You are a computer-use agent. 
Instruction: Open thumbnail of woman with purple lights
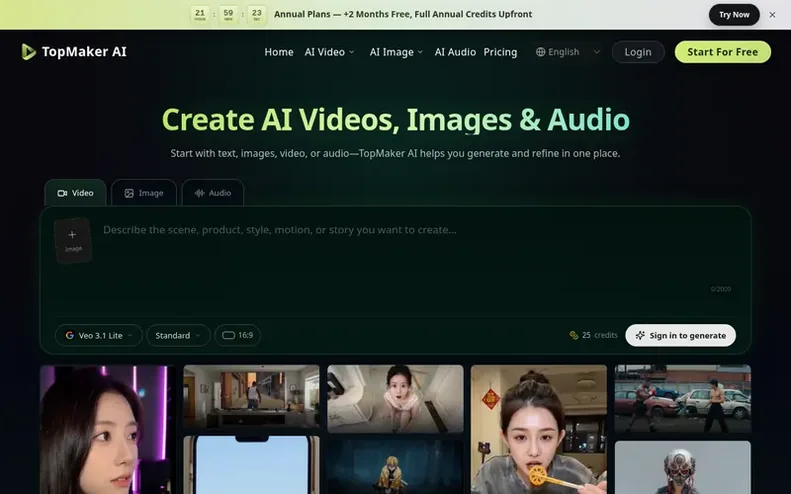pos(107,429)
